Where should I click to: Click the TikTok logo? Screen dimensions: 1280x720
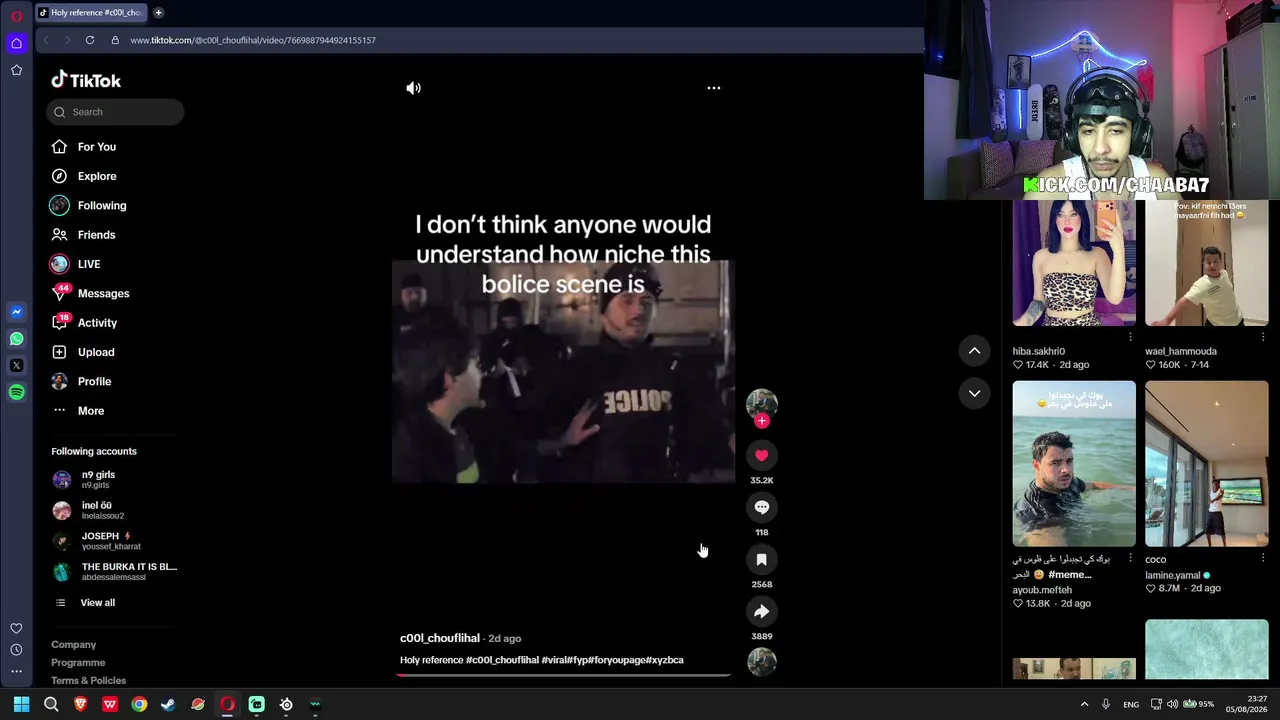pyautogui.click(x=86, y=80)
